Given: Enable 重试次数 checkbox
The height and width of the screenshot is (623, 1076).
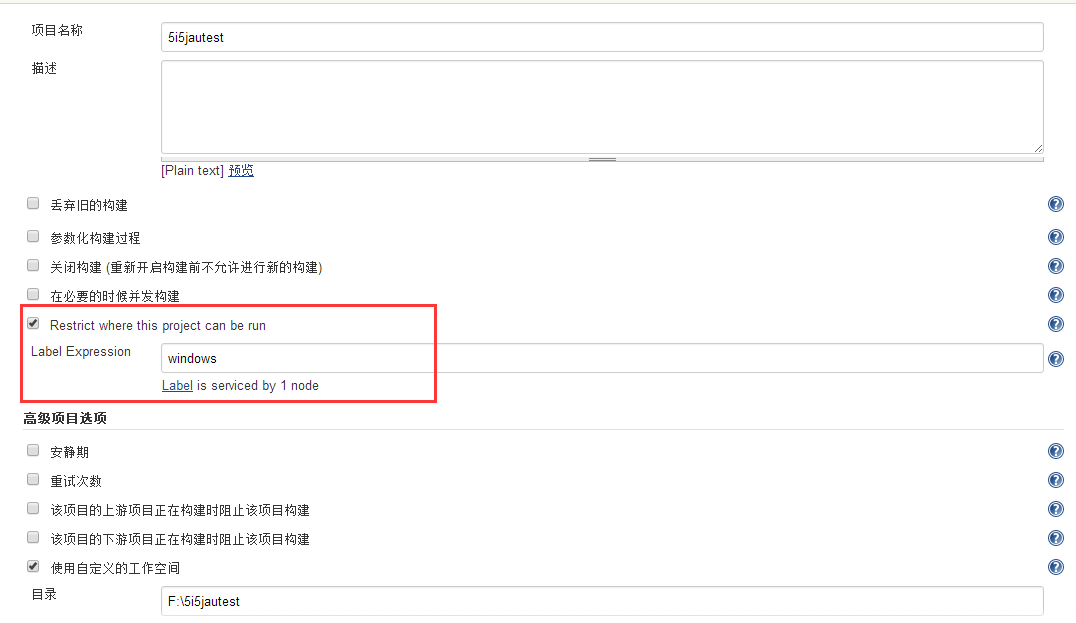Looking at the screenshot, I should pyautogui.click(x=33, y=479).
